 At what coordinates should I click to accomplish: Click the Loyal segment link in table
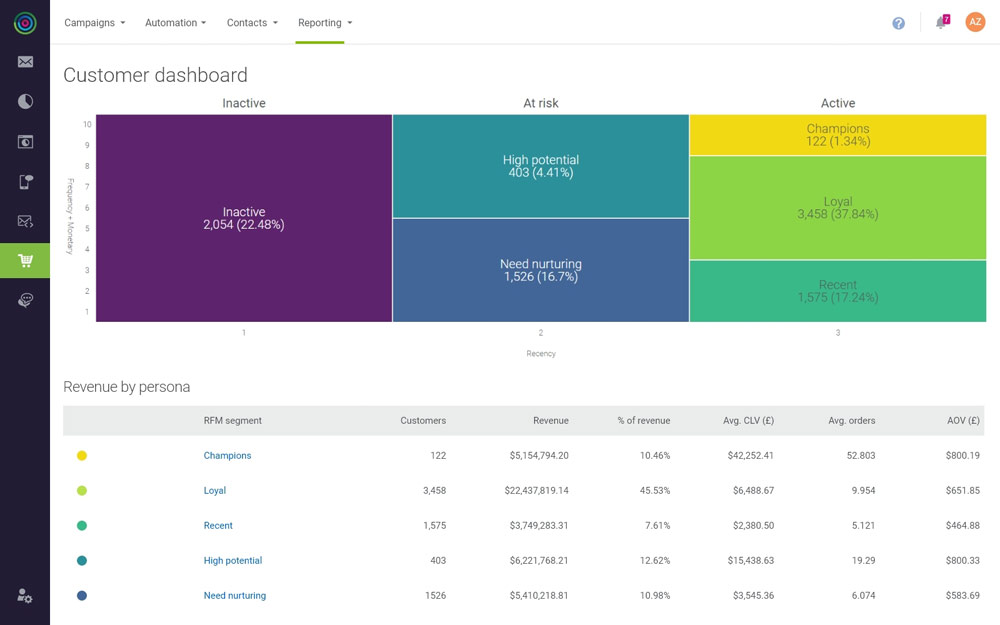pos(214,490)
